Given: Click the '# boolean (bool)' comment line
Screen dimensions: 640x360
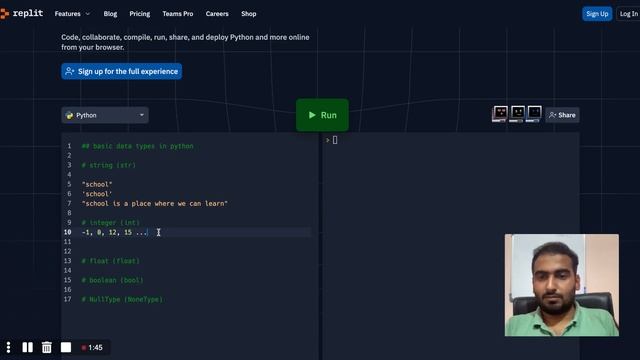Looking at the screenshot, I should coord(112,280).
